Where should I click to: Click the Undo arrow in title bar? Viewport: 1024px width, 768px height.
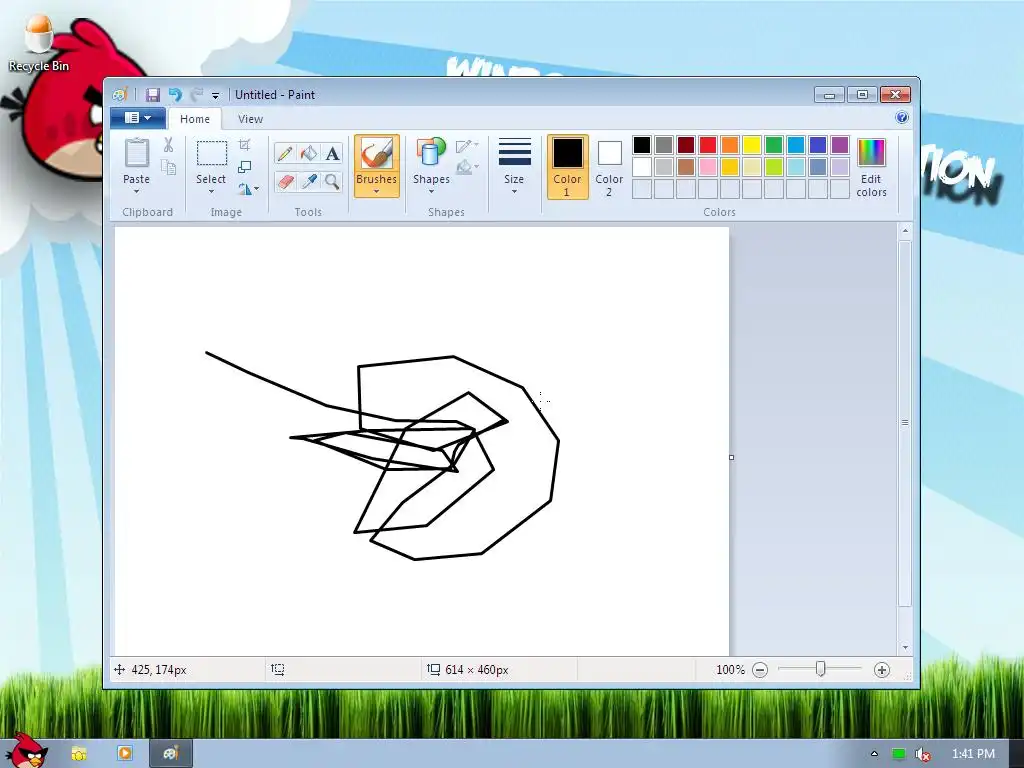(175, 95)
